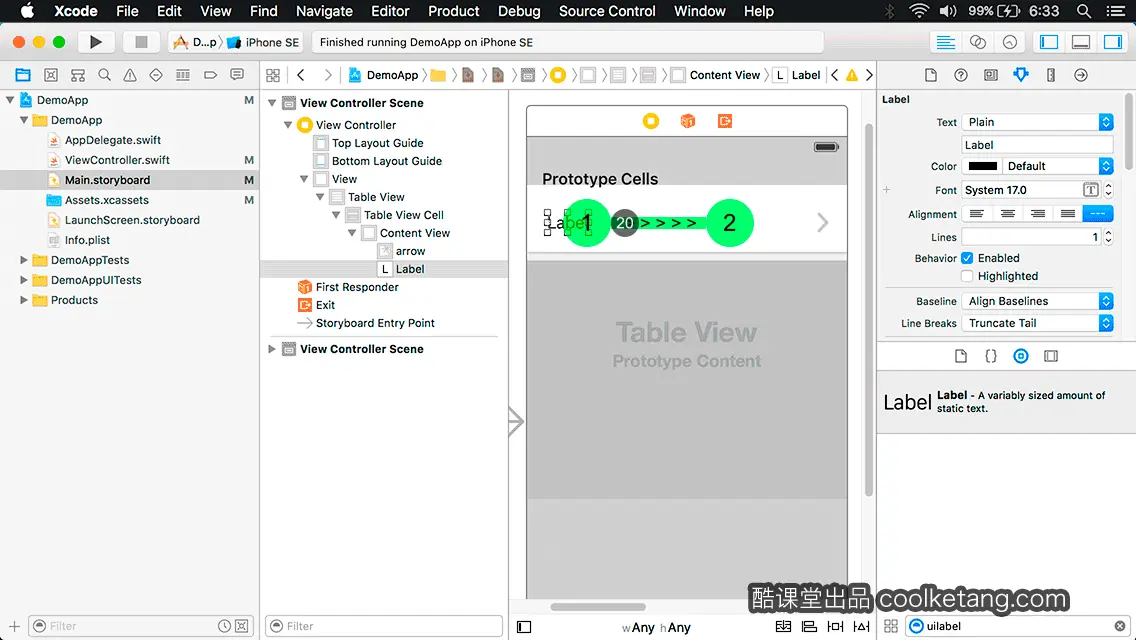Open the Find navigator

coord(104,75)
